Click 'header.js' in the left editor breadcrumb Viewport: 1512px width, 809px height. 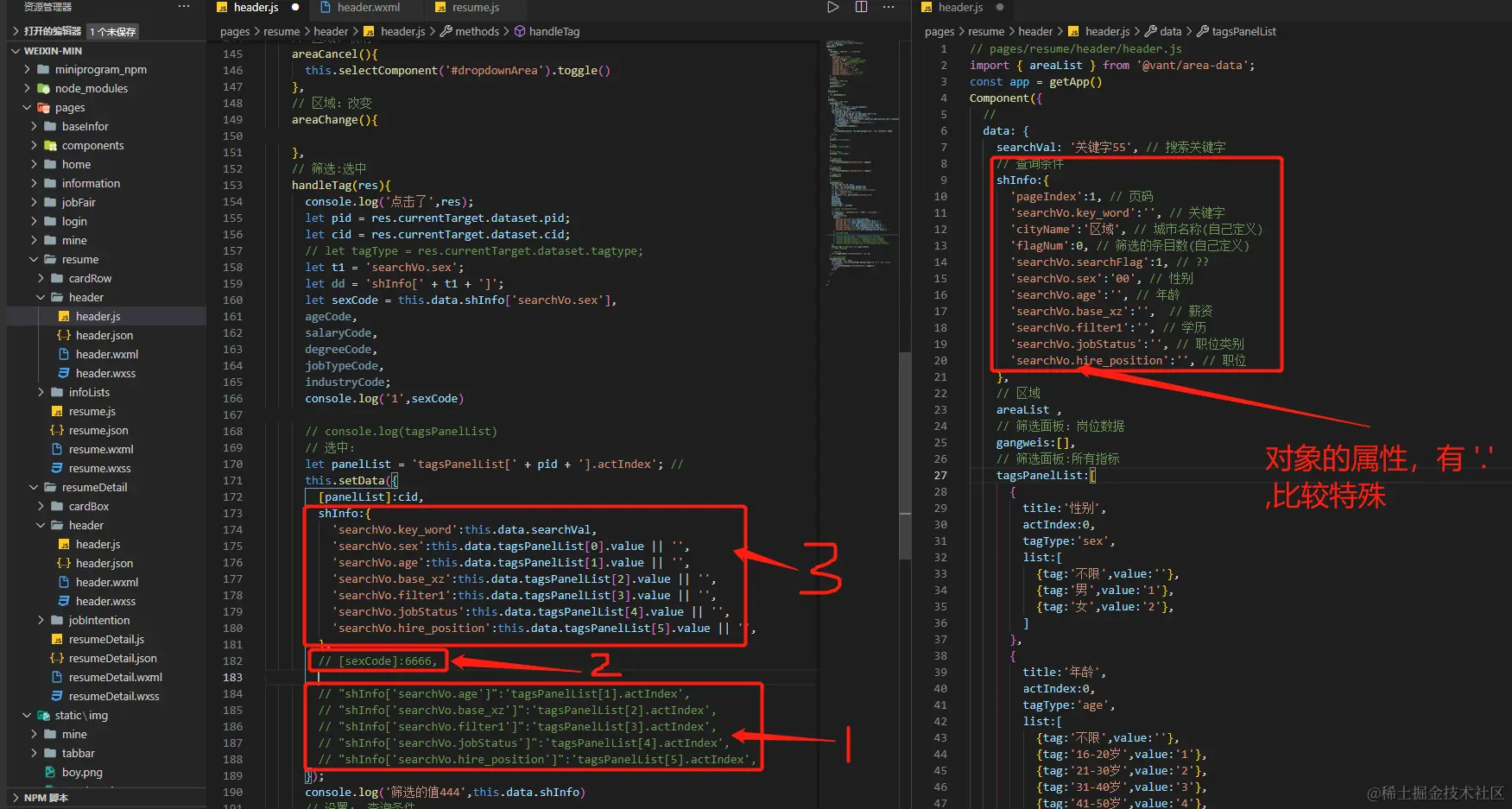click(x=402, y=32)
